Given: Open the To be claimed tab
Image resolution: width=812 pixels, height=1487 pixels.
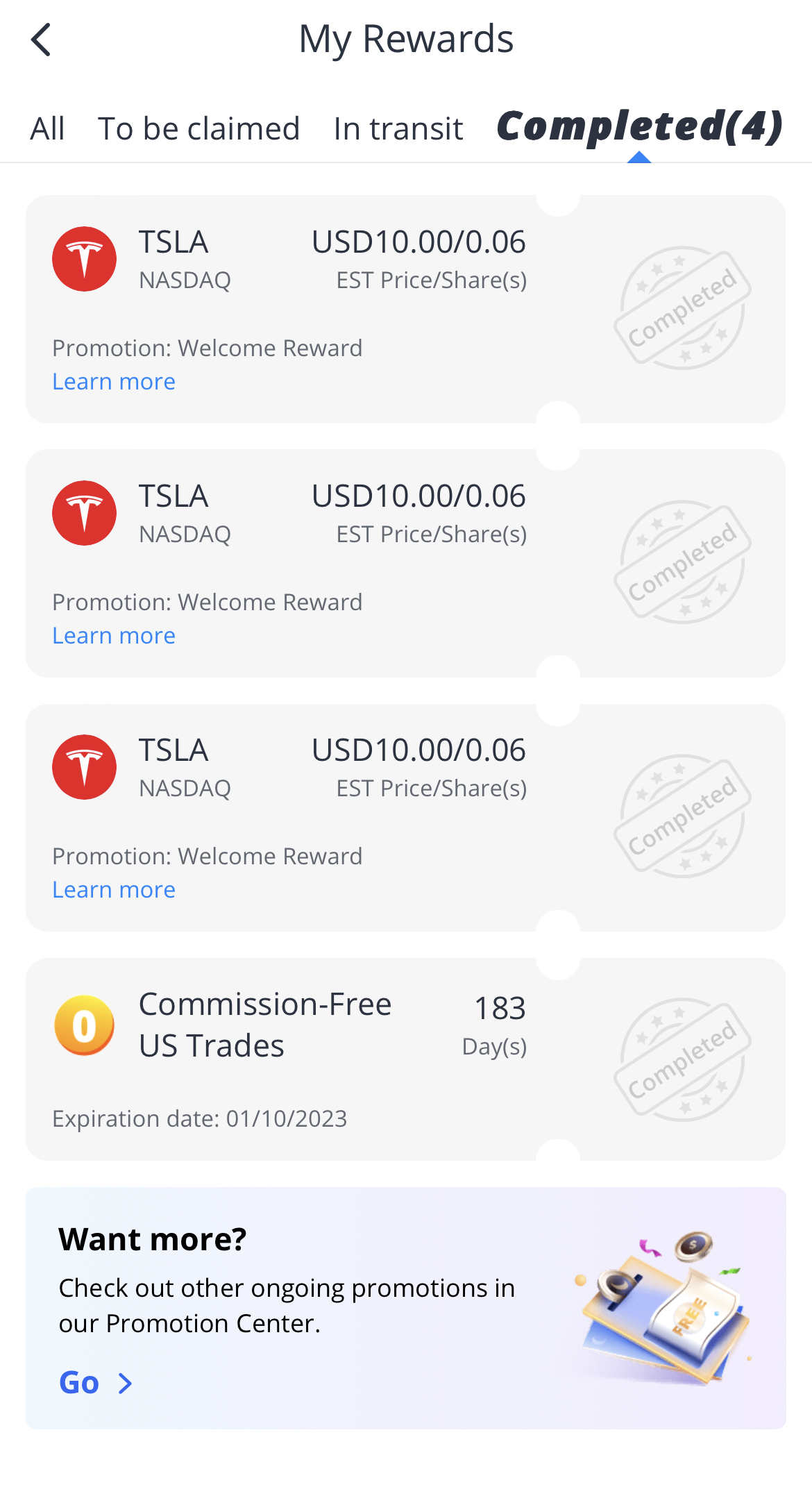Looking at the screenshot, I should tap(198, 129).
